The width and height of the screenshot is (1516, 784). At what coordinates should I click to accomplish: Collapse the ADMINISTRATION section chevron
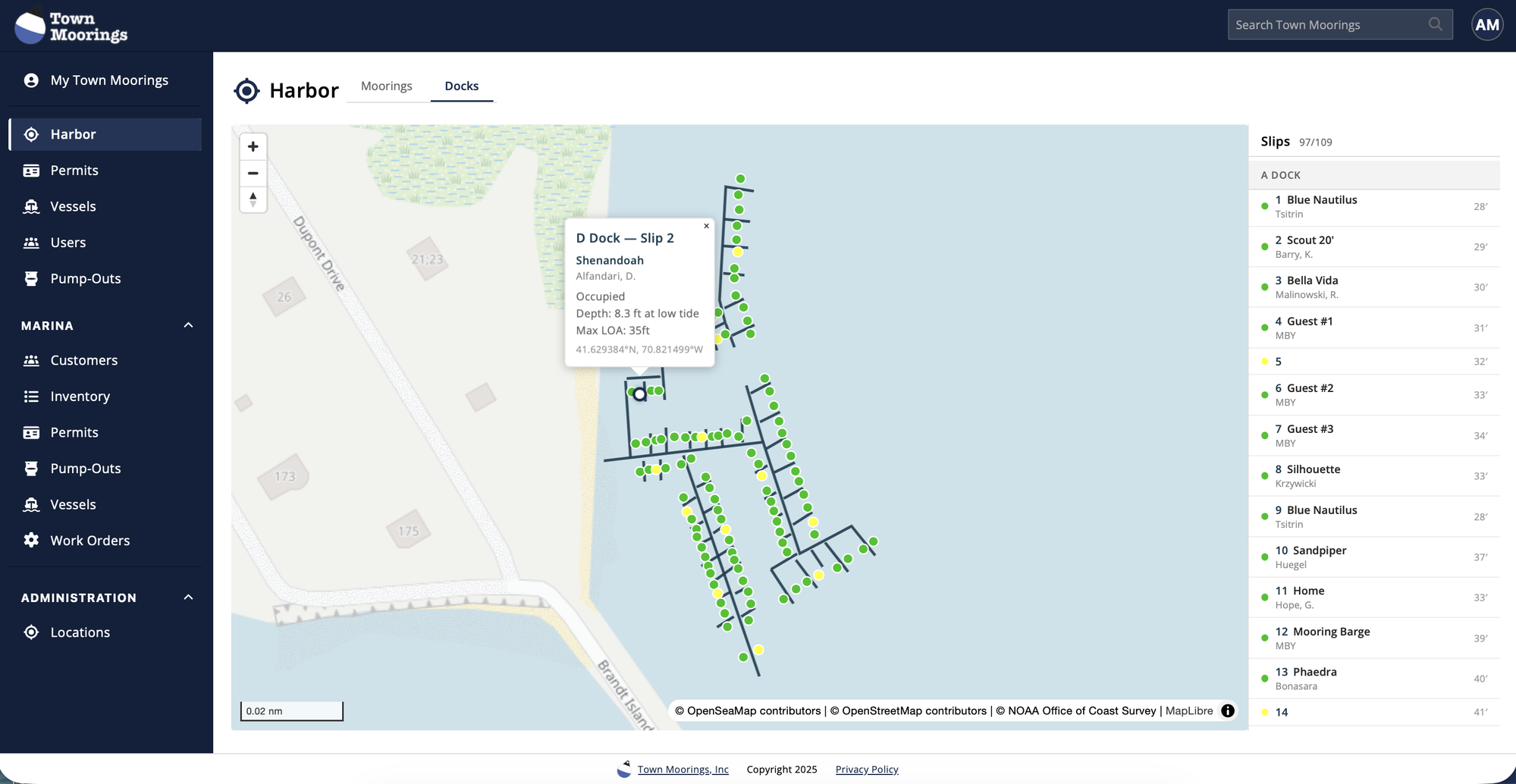pyautogui.click(x=188, y=597)
